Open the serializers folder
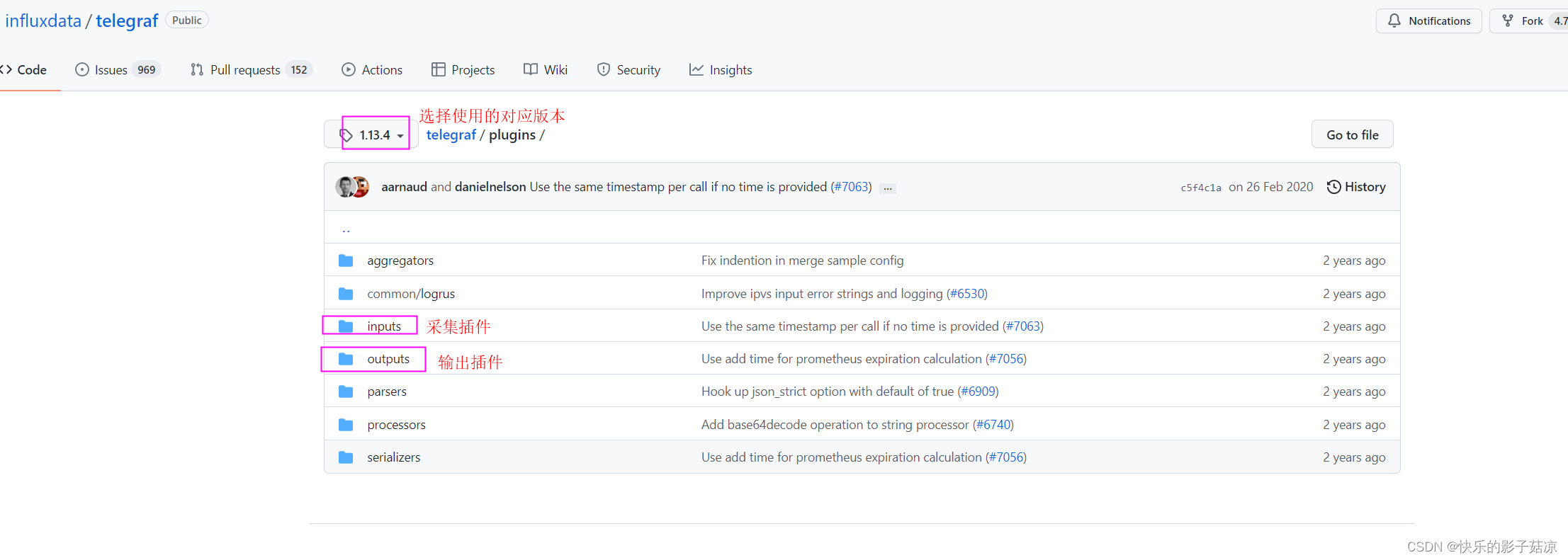Viewport: 1568px width, 560px height. [393, 457]
